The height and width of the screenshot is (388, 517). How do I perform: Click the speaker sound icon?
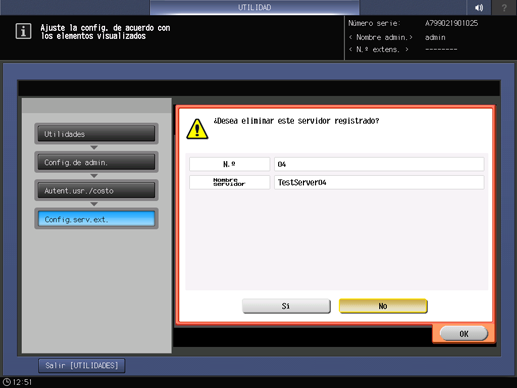coord(479,7)
